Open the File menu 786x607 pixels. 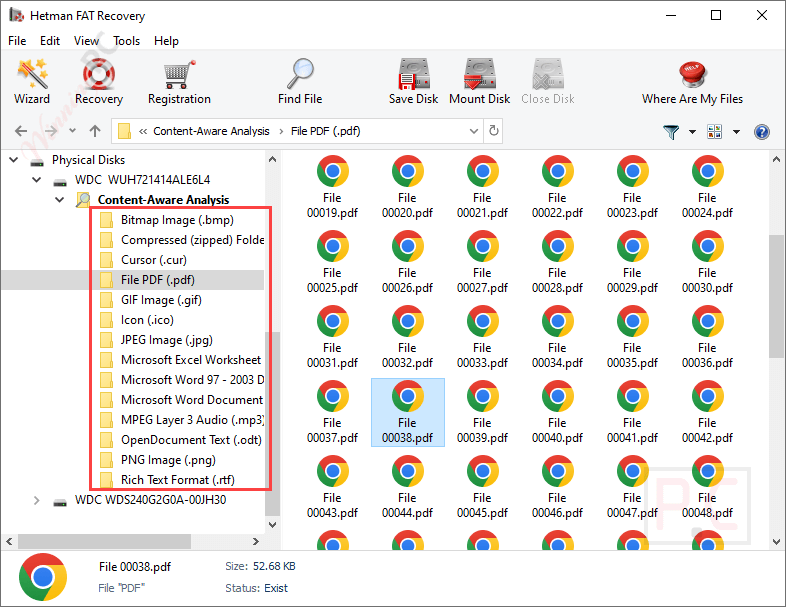(x=17, y=41)
